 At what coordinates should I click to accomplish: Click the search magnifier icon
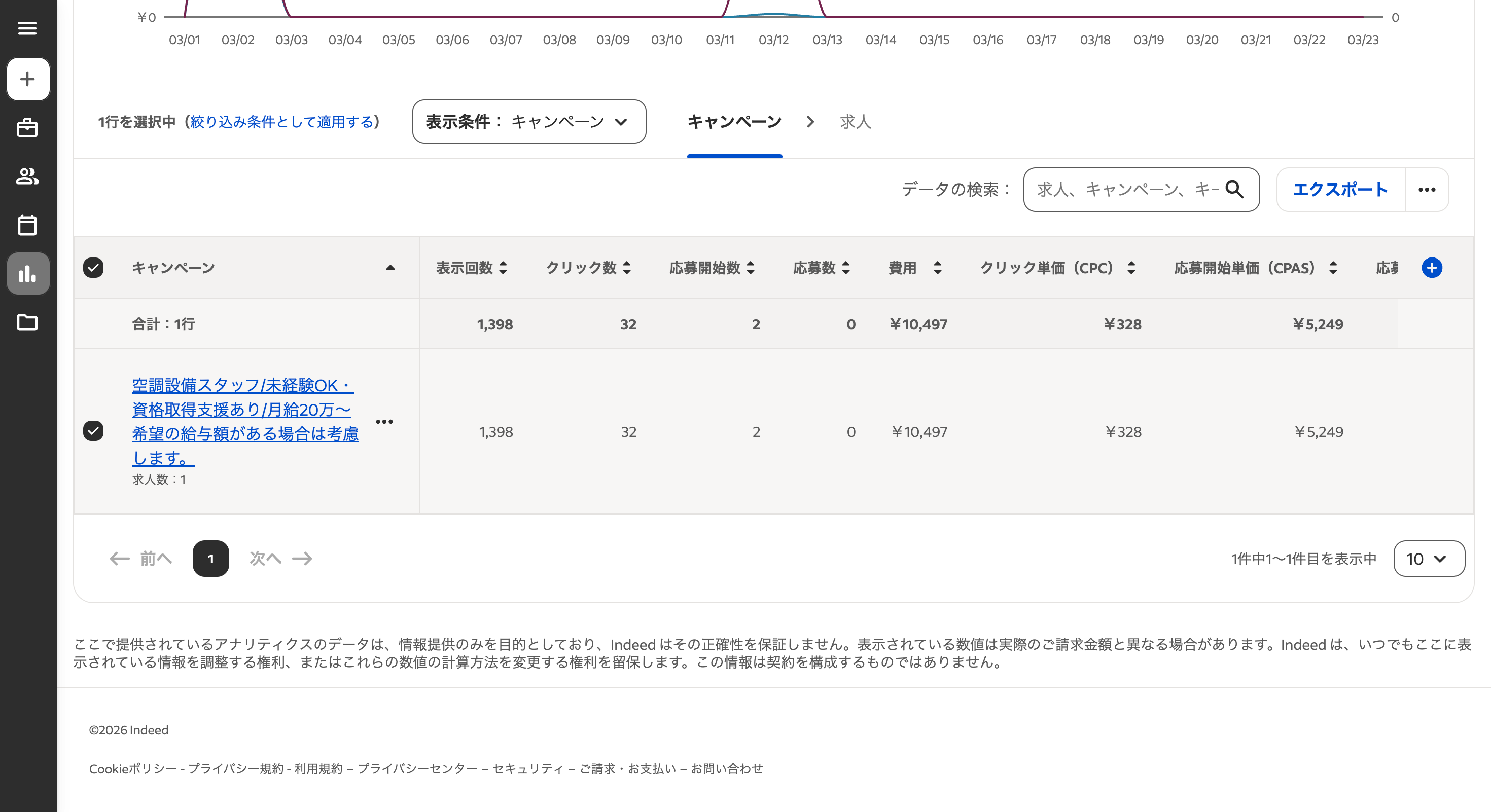point(1234,190)
